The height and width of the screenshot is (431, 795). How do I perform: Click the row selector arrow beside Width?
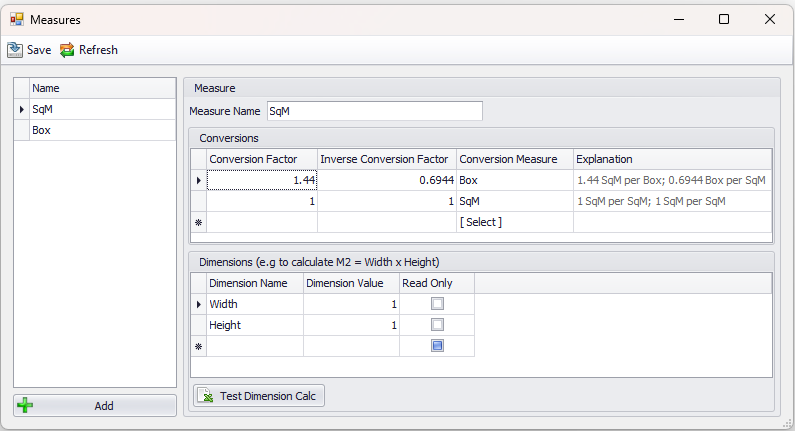click(199, 304)
